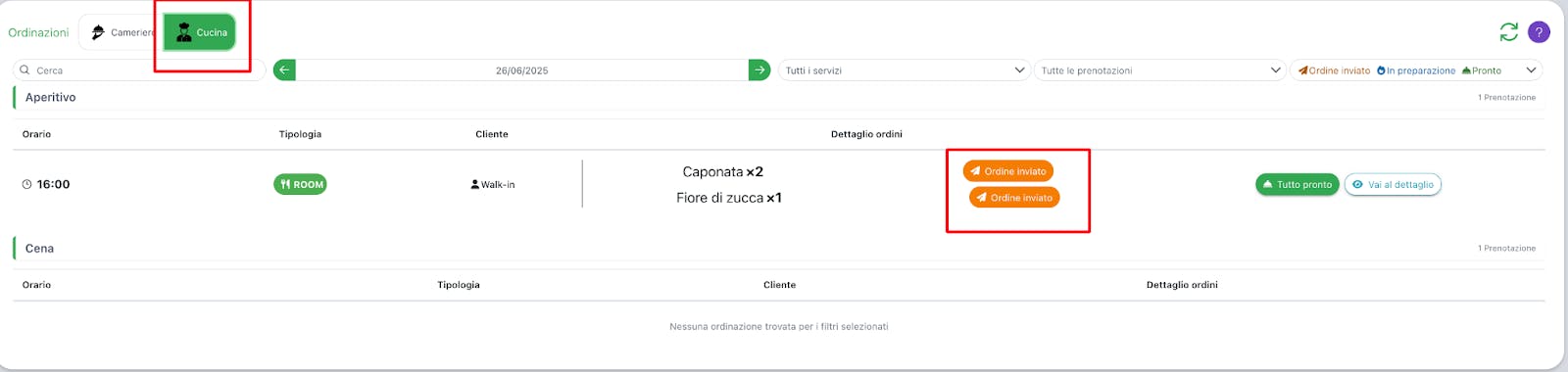Expand the Tutti i servizi dropdown
Screen dimensions: 1568x372
905,70
